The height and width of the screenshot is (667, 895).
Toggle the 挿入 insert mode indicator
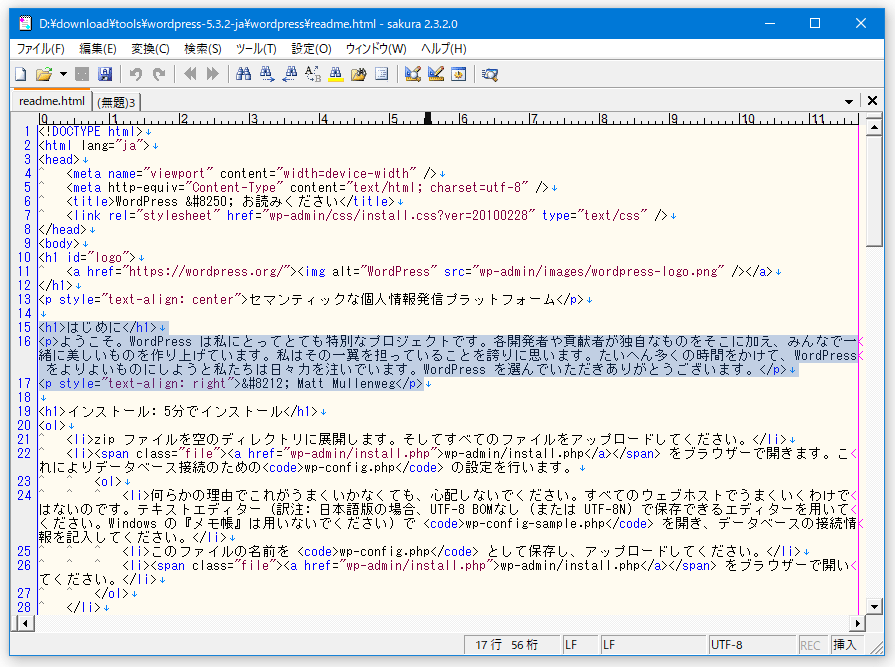[x=845, y=645]
